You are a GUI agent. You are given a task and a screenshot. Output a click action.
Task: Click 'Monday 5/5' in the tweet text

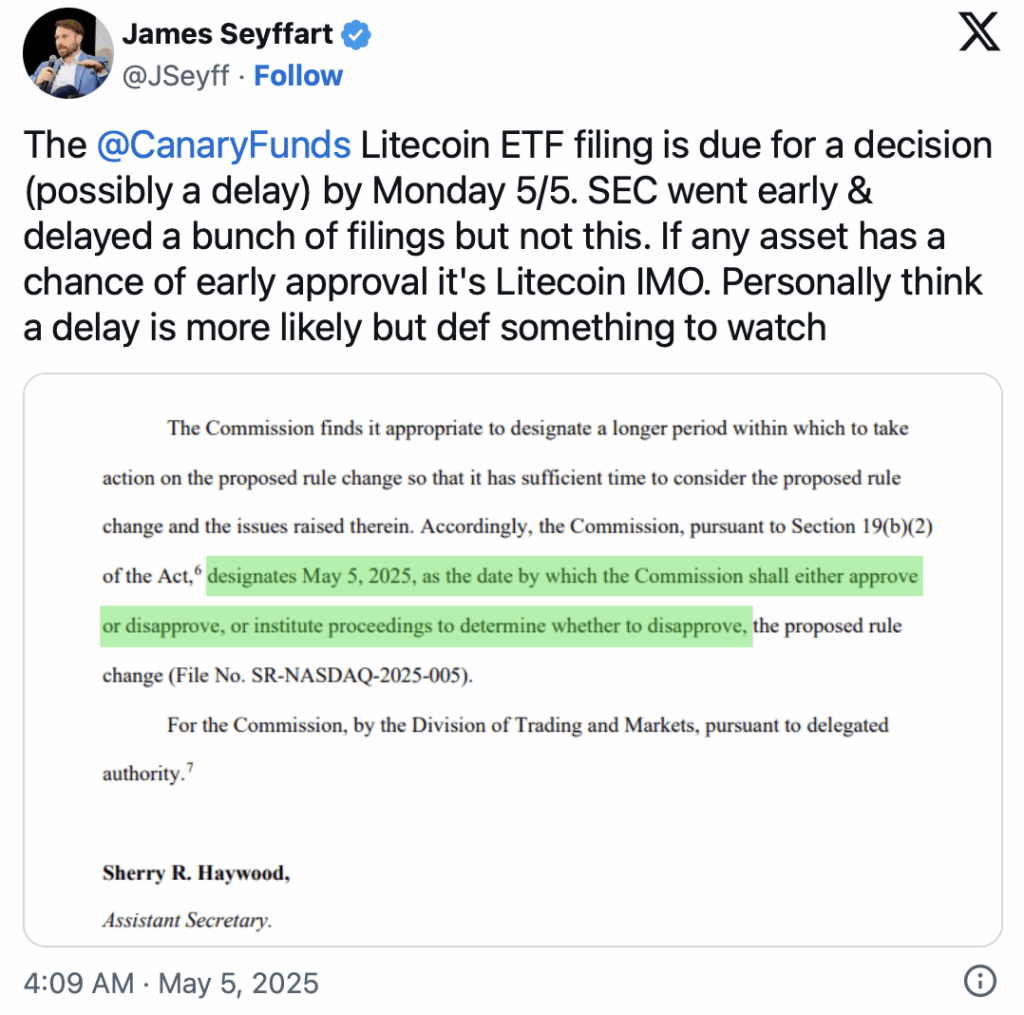point(473,191)
